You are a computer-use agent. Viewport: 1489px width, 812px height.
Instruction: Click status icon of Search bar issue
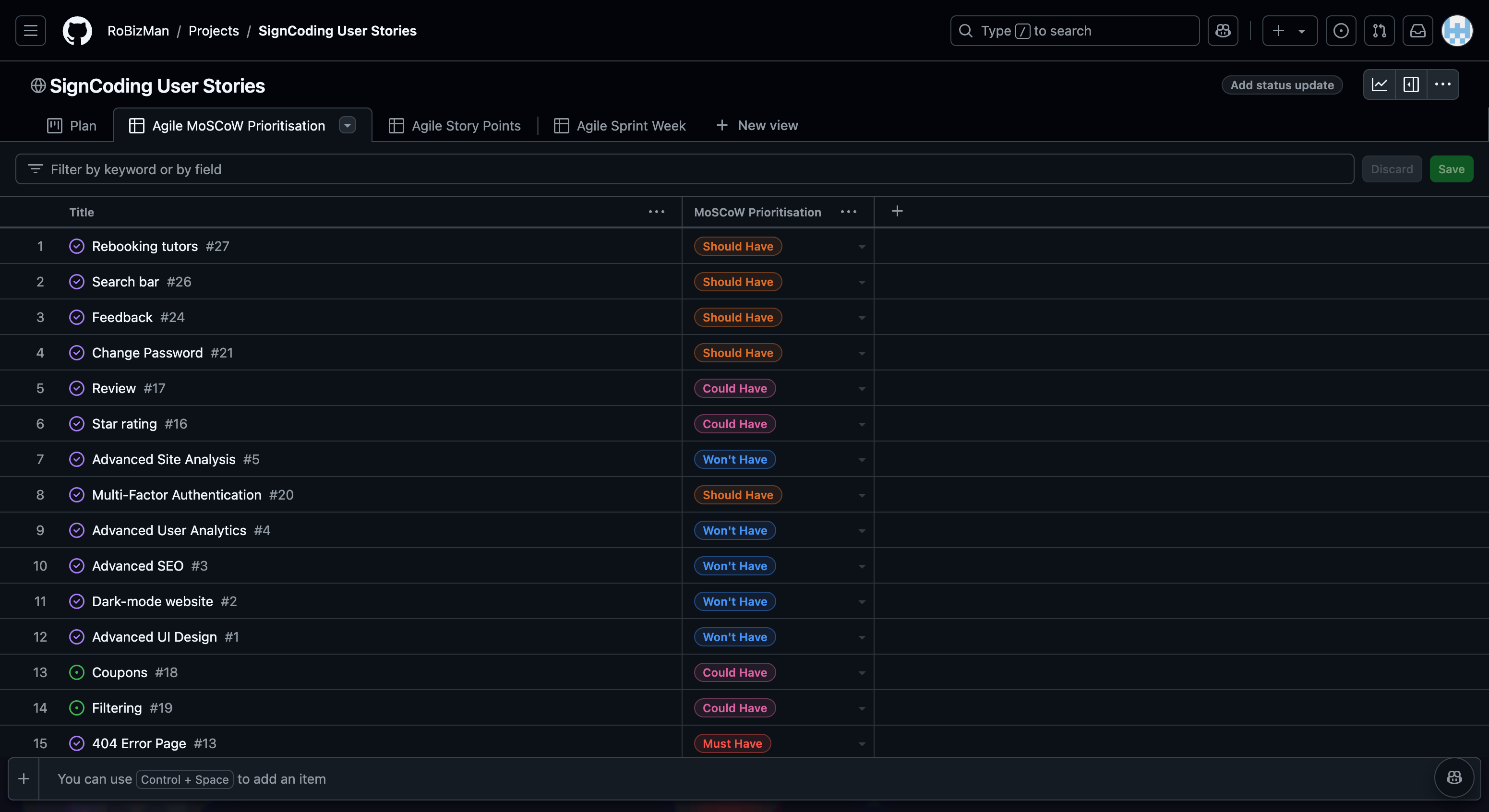pos(77,281)
